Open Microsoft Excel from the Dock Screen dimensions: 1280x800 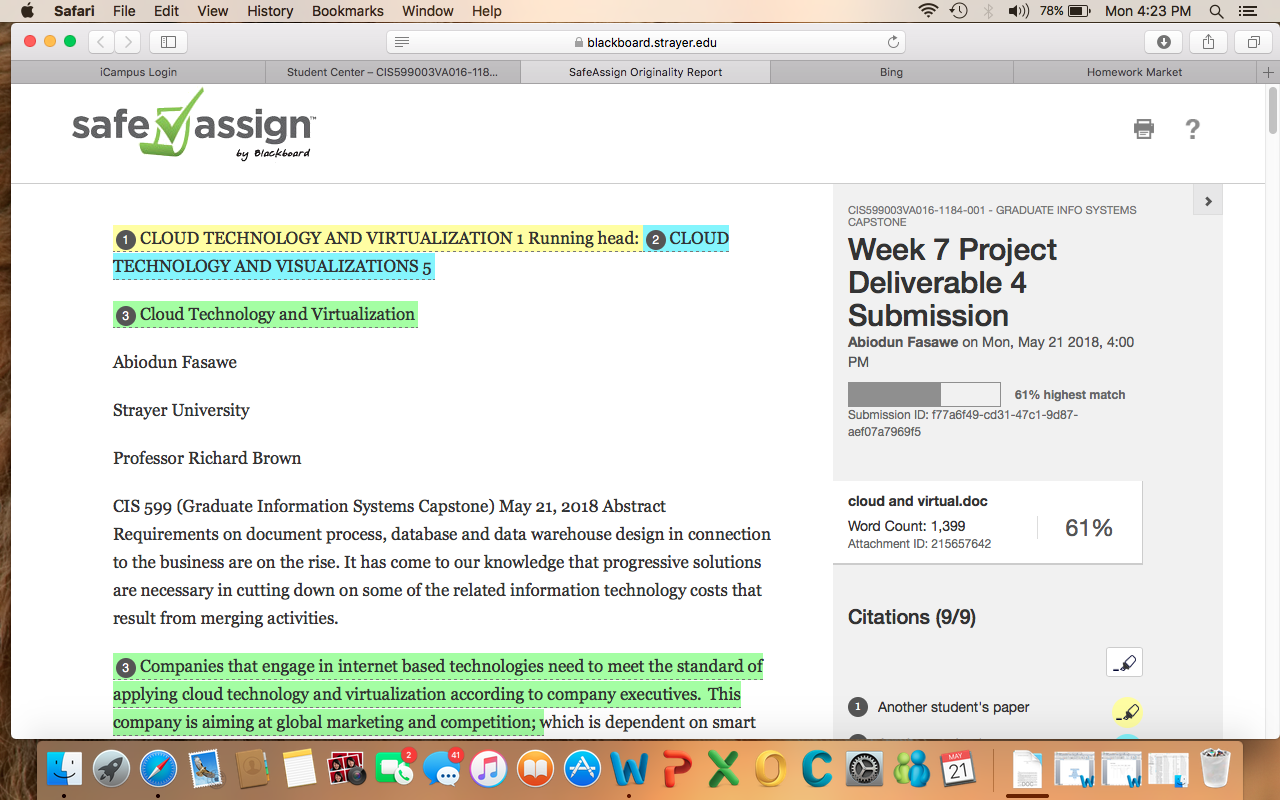coord(723,768)
